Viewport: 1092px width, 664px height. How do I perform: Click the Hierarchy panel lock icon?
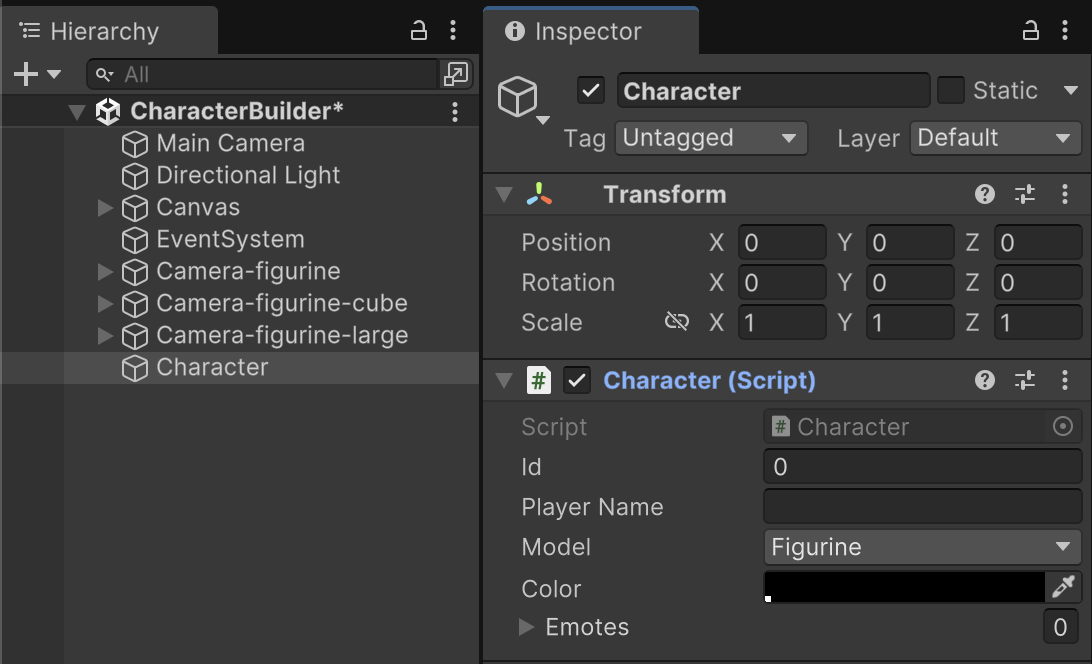420,31
